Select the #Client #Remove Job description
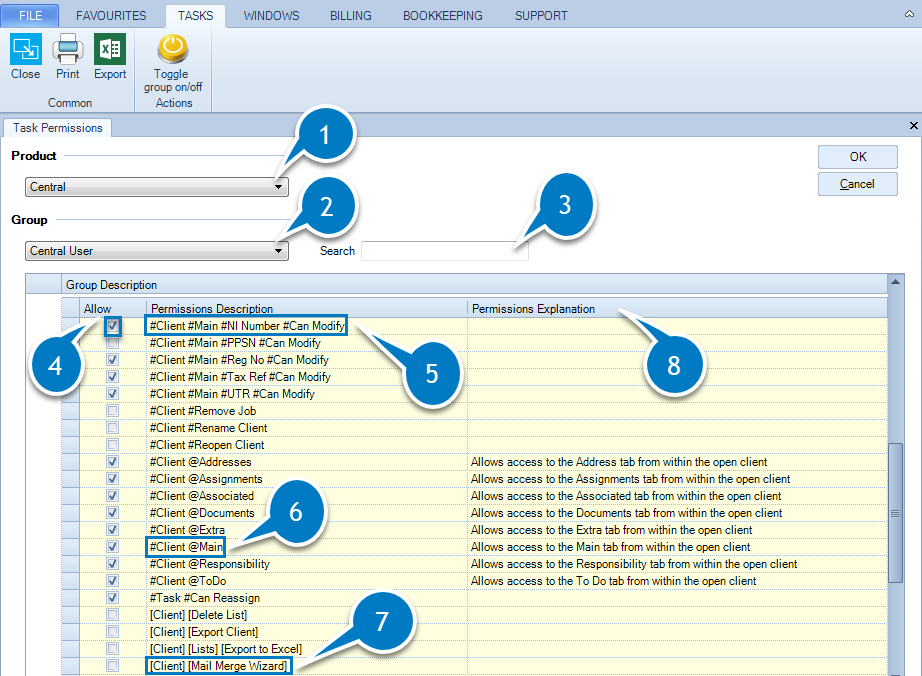922x676 pixels. (x=203, y=411)
